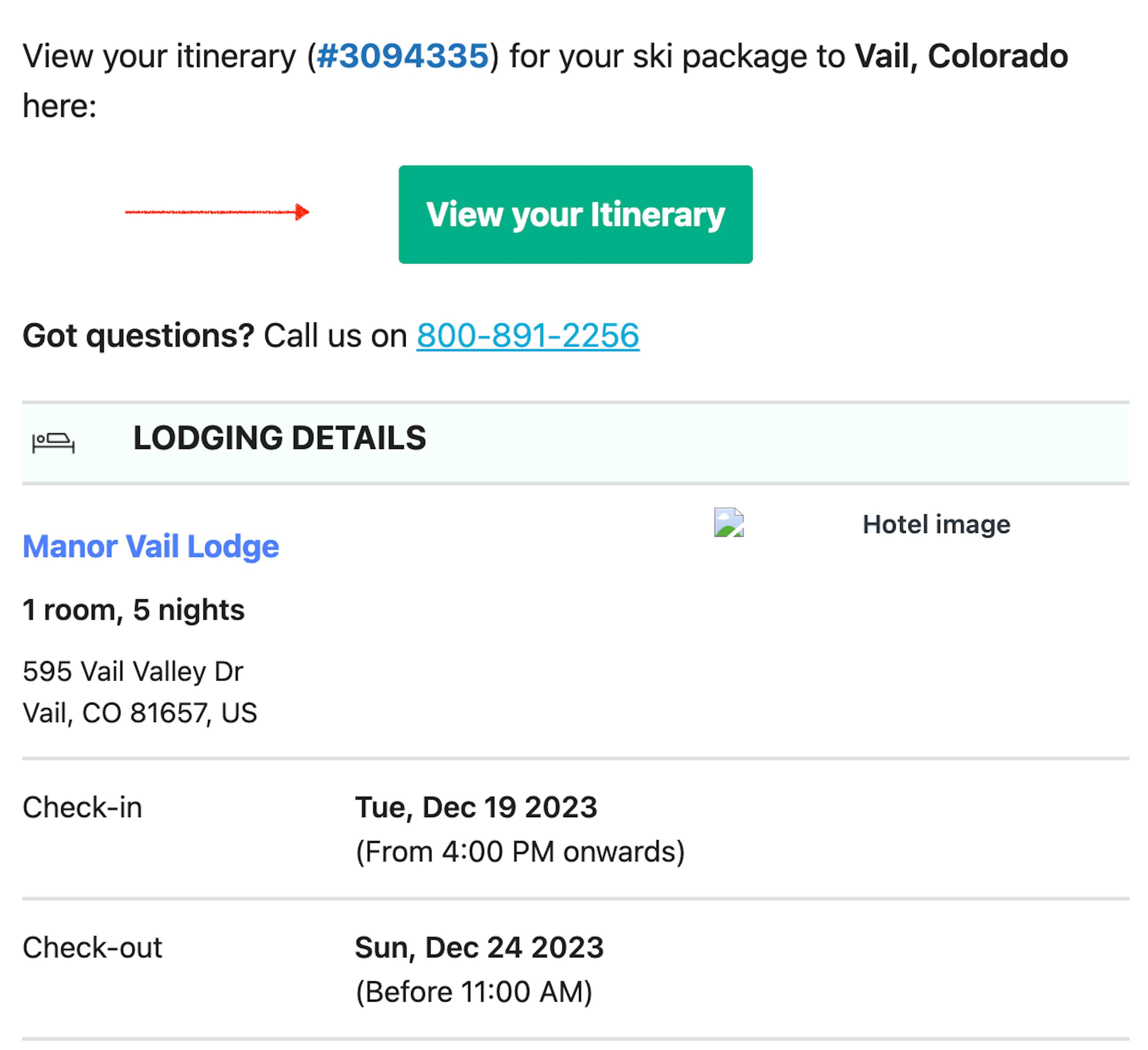Click the Vail, CO 81657, US line
1148x1050 pixels.
(x=140, y=713)
